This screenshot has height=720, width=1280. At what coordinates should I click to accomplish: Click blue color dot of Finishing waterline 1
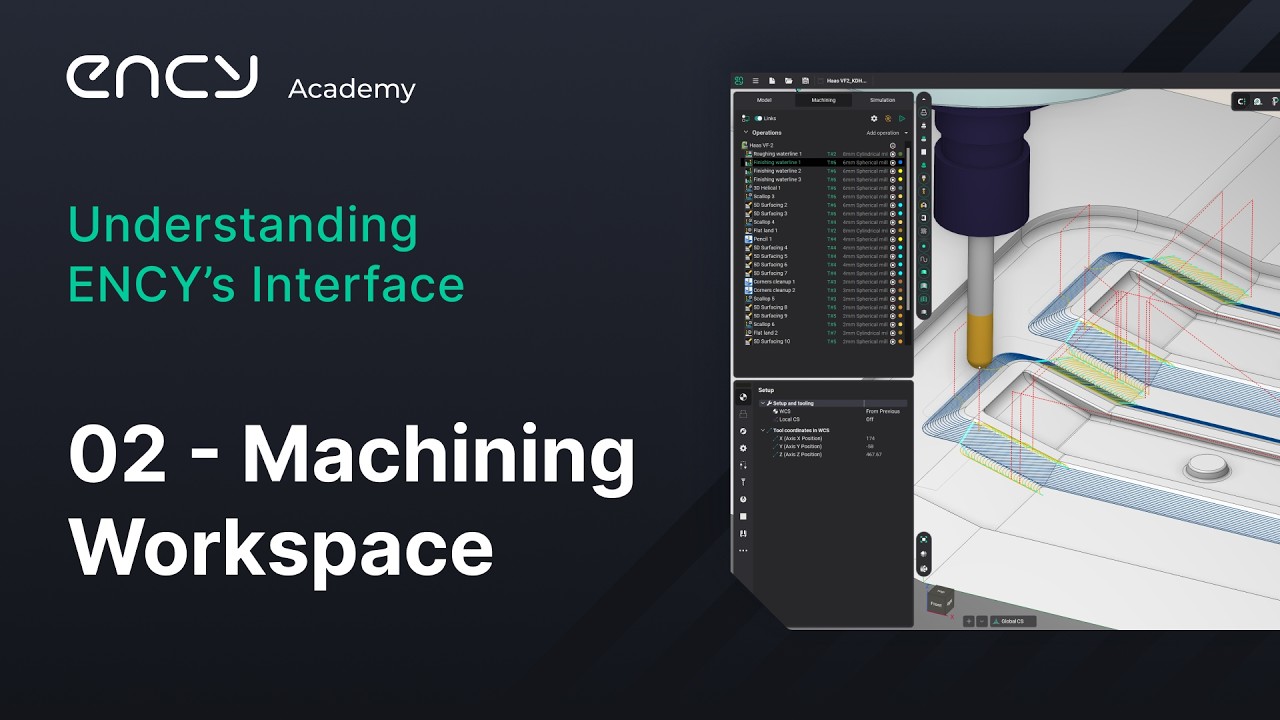pyautogui.click(x=900, y=162)
